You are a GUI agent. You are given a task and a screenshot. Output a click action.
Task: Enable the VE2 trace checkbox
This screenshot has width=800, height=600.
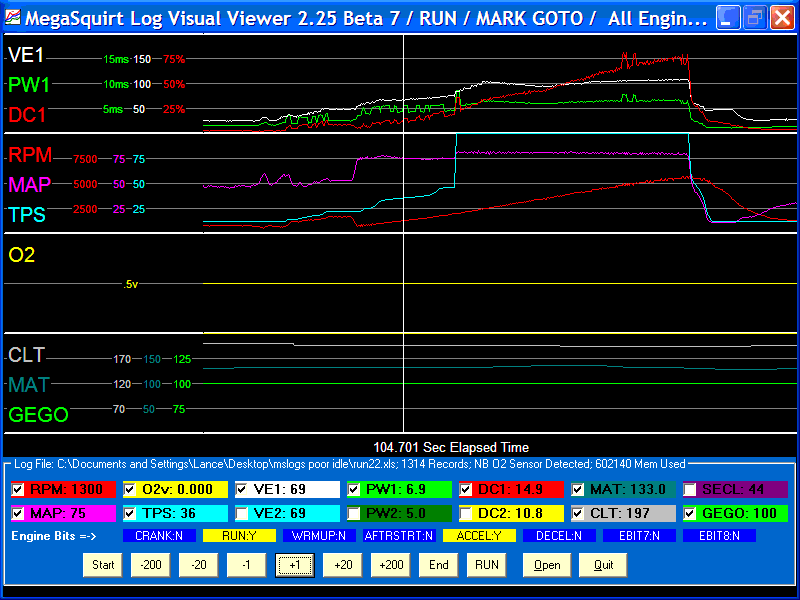(x=243, y=513)
